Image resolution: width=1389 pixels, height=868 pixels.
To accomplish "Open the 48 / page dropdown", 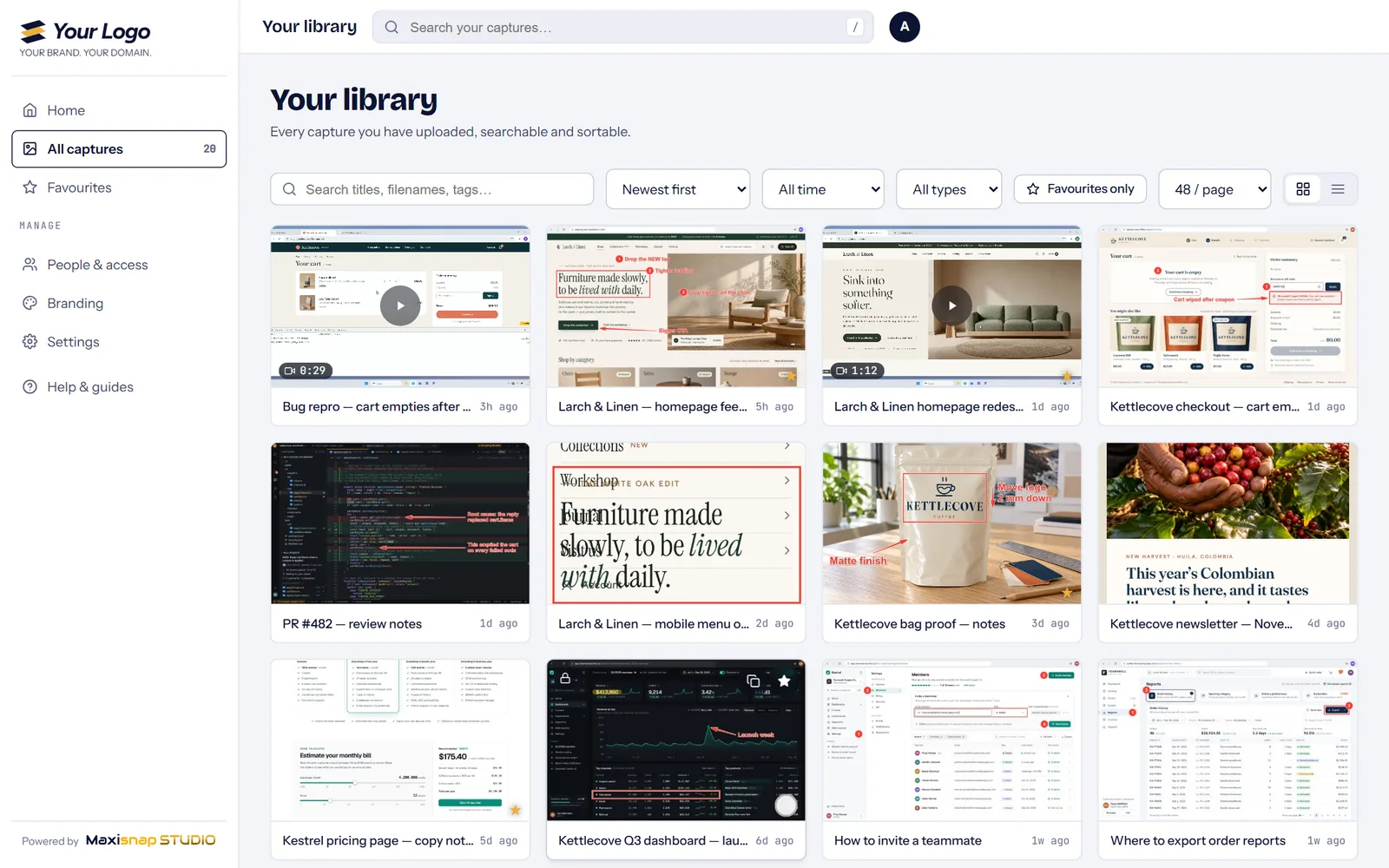I will [1215, 189].
